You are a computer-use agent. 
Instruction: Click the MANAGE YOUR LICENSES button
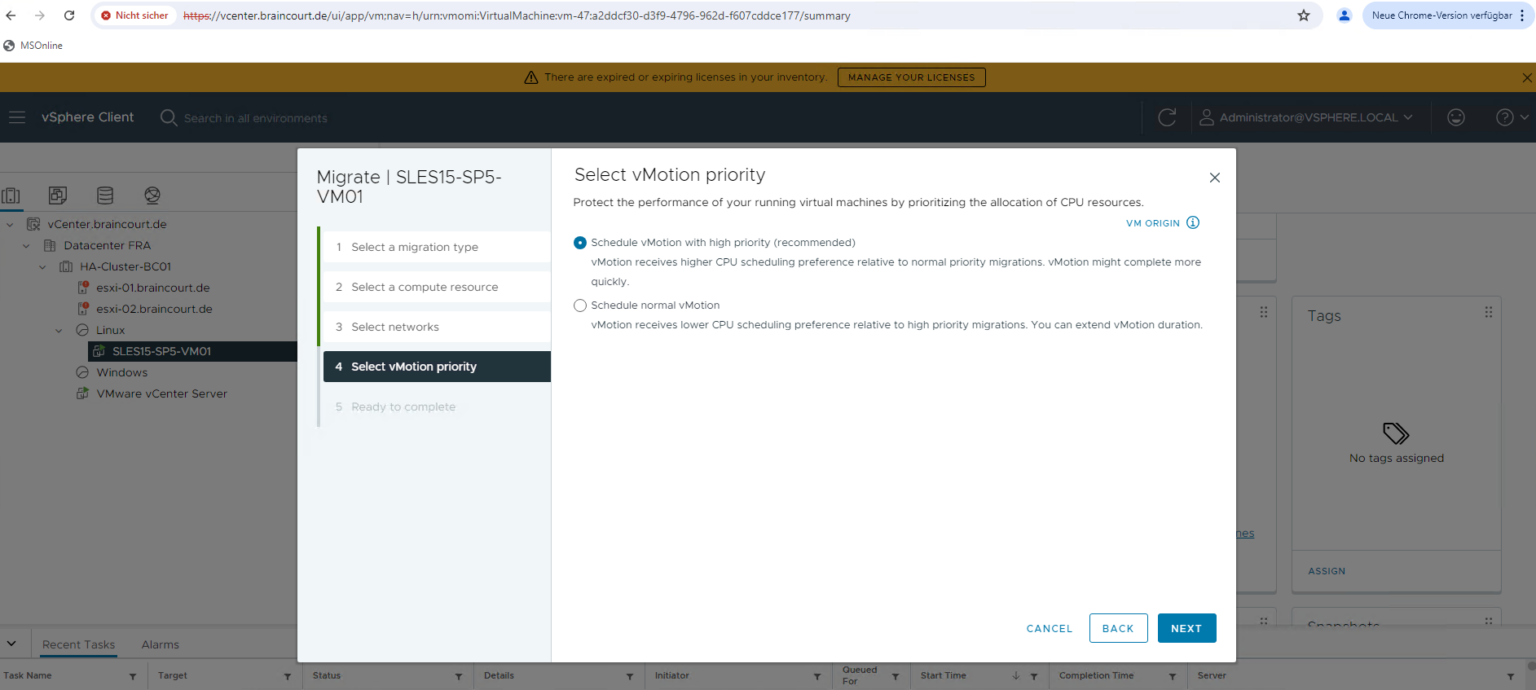coord(910,77)
